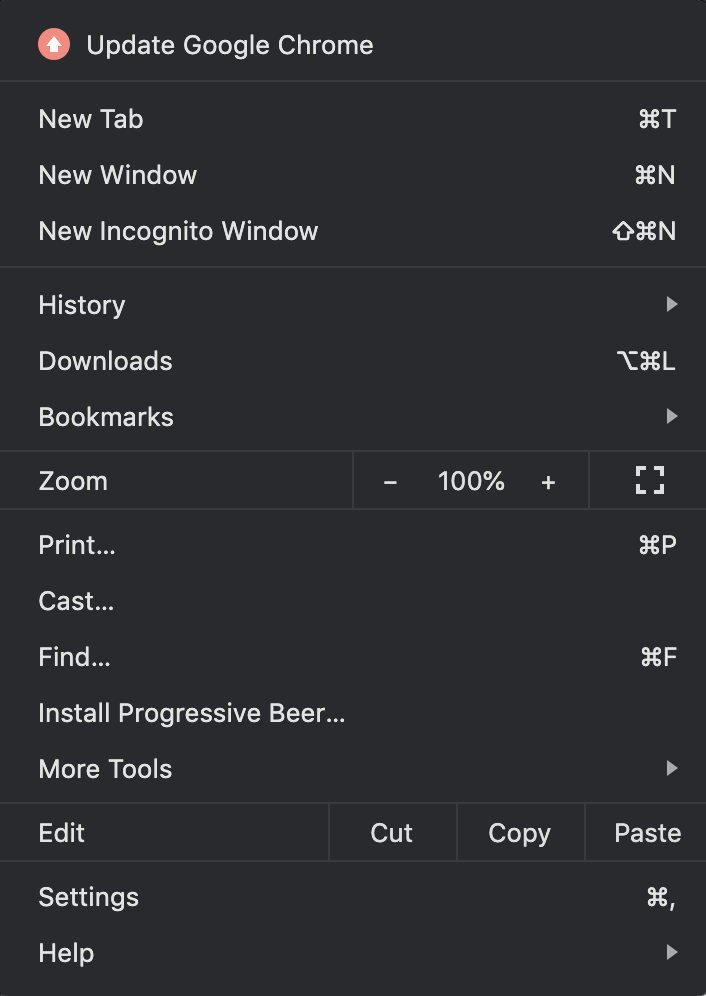Open the More Tools submenu
The height and width of the screenshot is (996, 706).
673,769
